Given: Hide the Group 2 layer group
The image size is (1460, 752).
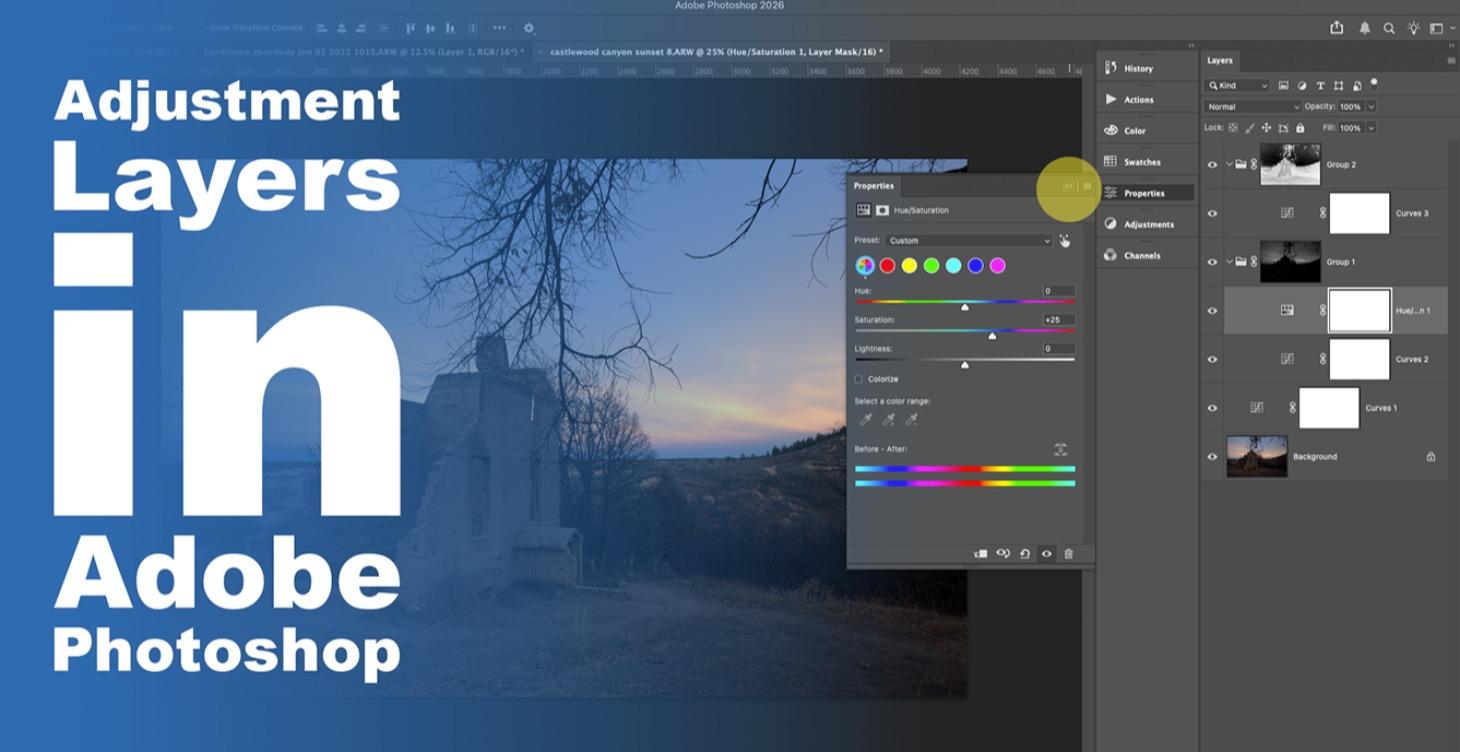Looking at the screenshot, I should coord(1213,164).
